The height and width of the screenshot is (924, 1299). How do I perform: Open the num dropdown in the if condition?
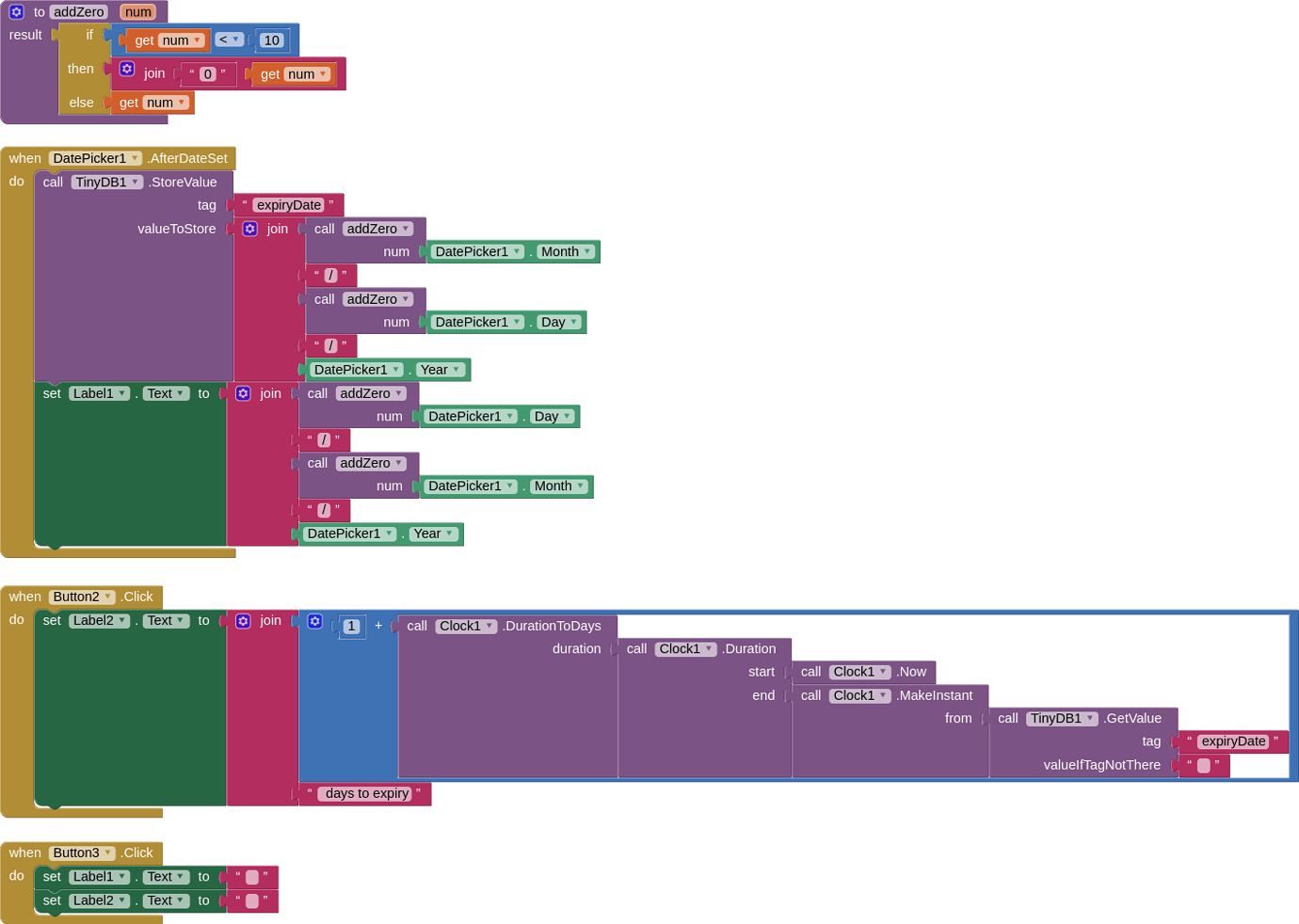click(182, 40)
